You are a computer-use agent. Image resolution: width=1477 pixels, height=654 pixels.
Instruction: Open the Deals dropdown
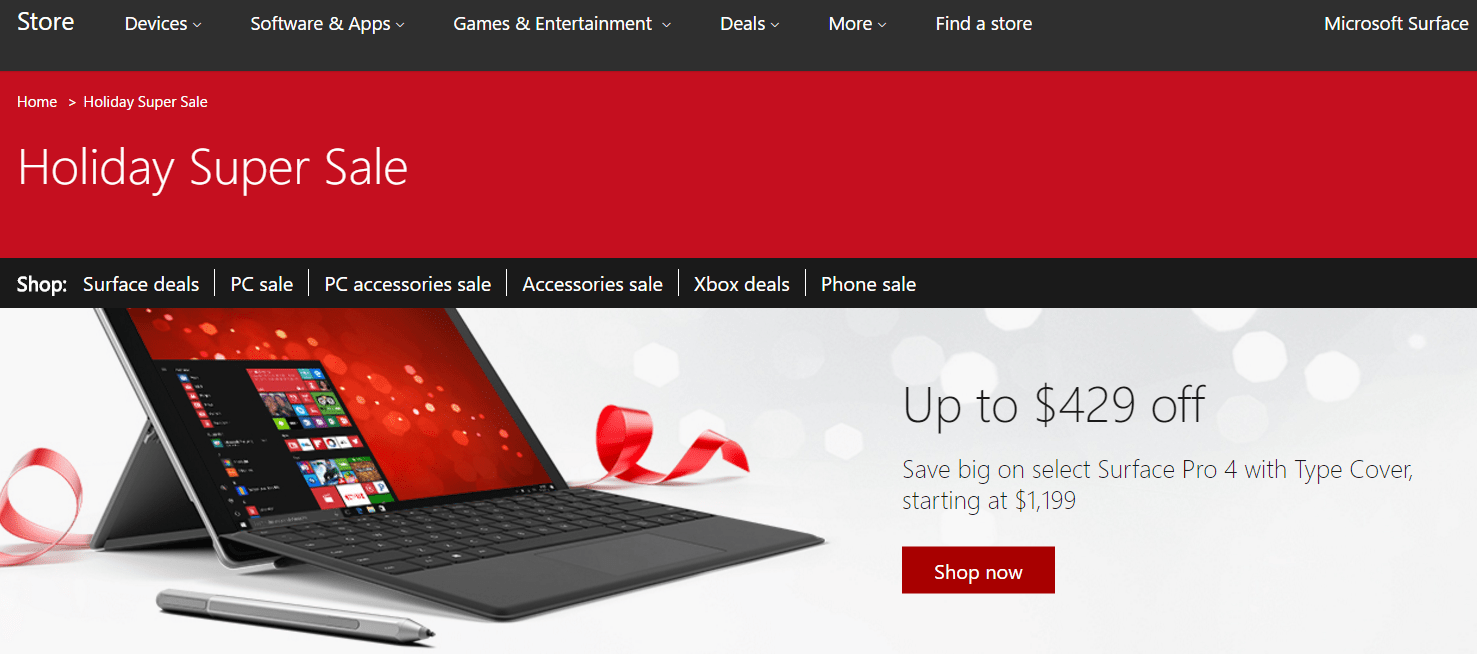pyautogui.click(x=750, y=24)
